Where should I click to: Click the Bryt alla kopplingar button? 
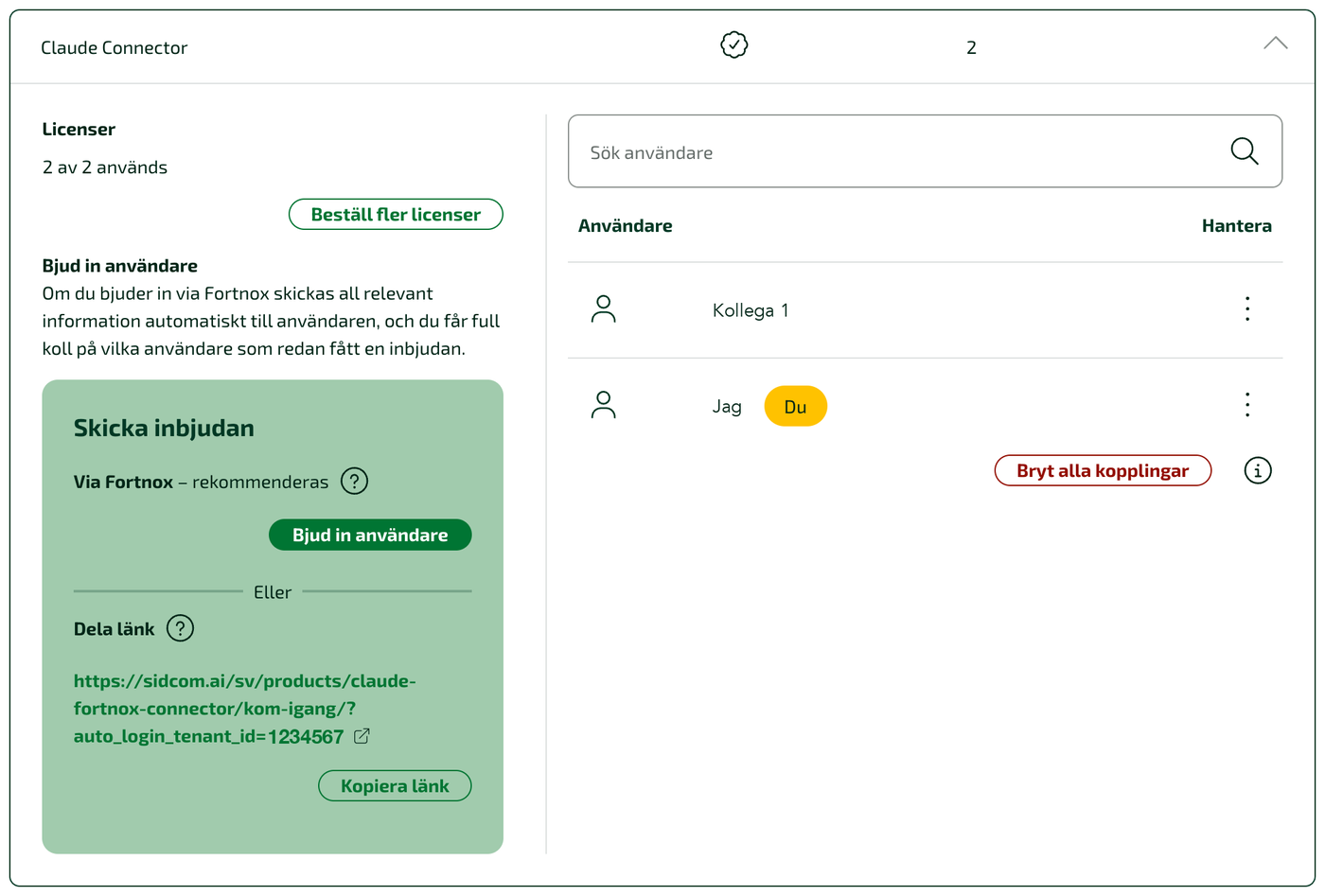(1103, 470)
